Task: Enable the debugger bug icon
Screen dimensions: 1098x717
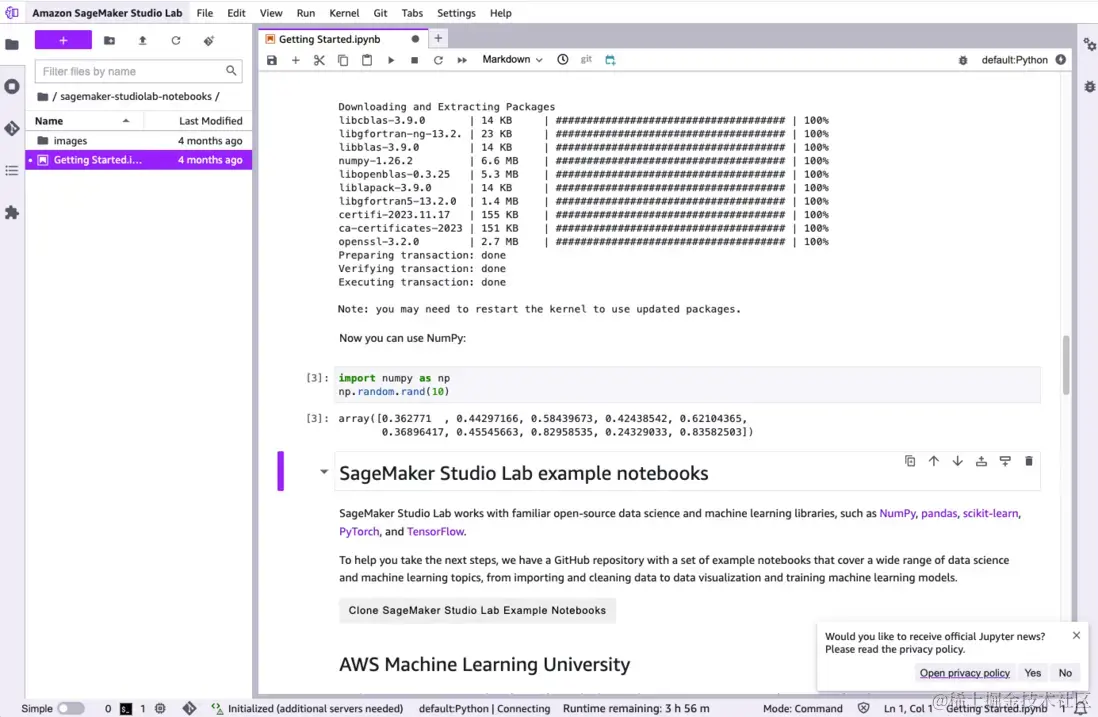Action: 963,60
